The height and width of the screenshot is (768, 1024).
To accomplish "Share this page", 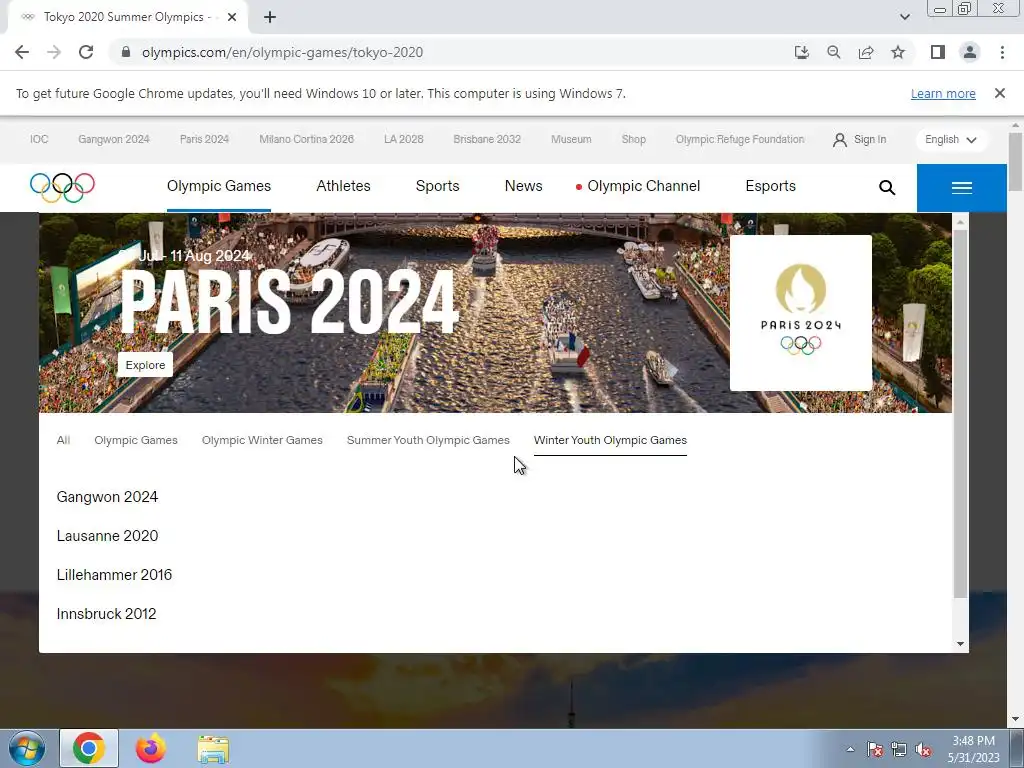I will coord(866,52).
